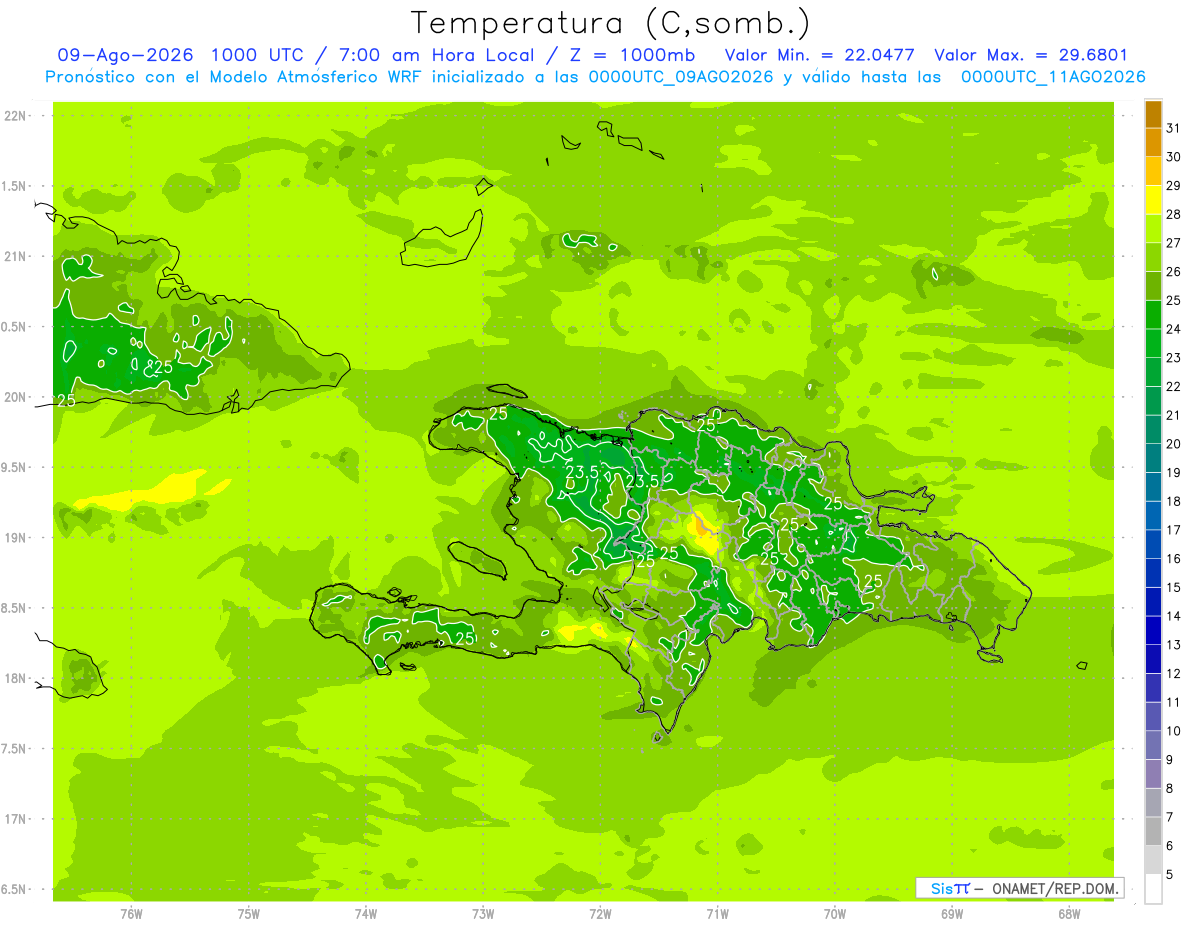Click the "Temperatura (C,somb.)" chart title
This screenshot has height=927, width=1200.
611,23
